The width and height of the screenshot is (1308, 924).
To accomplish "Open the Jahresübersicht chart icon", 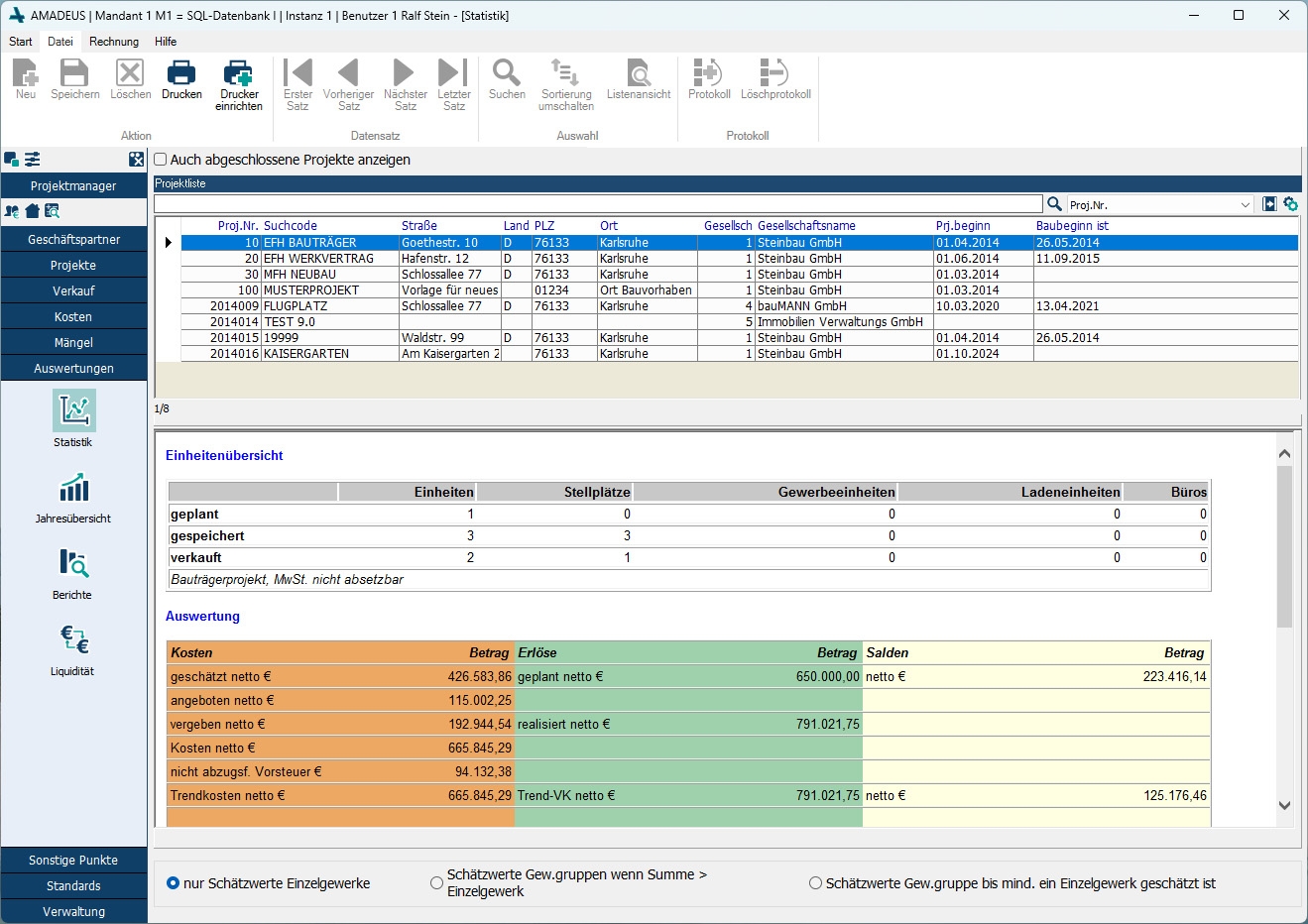I will 73,489.
